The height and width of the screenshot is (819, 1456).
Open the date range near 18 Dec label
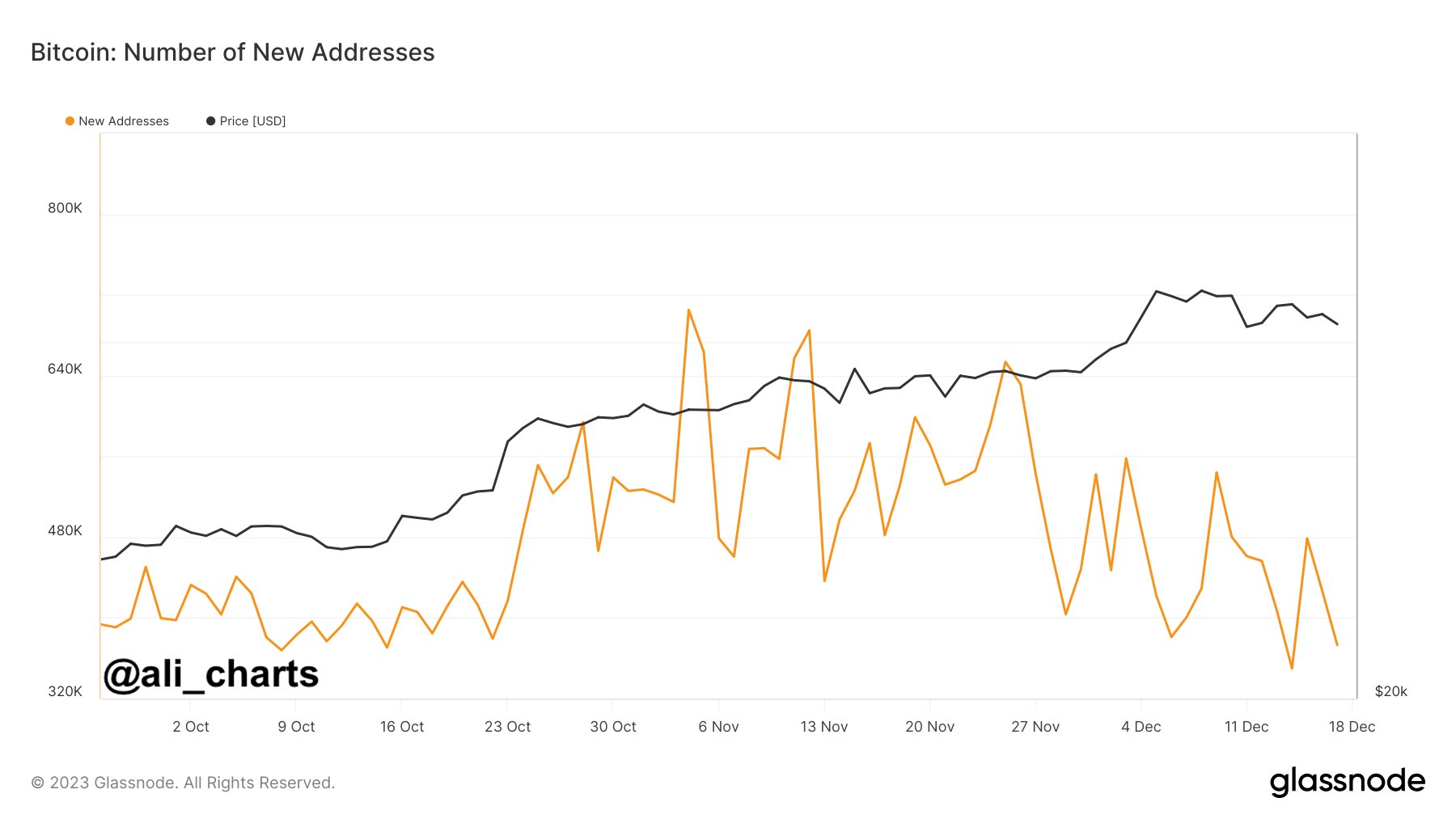click(x=1353, y=727)
